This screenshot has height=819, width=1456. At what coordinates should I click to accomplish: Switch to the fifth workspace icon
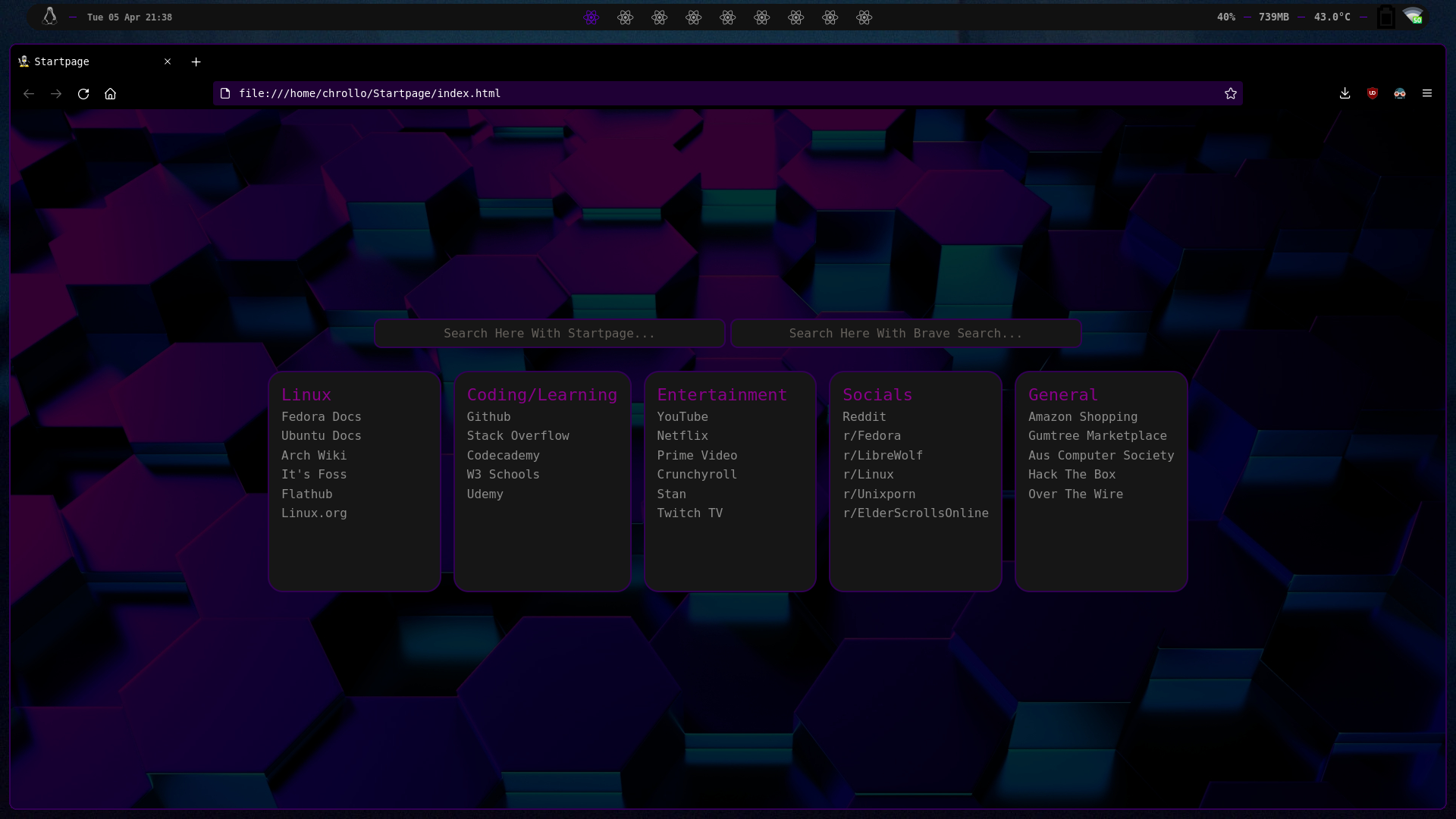coord(728,17)
